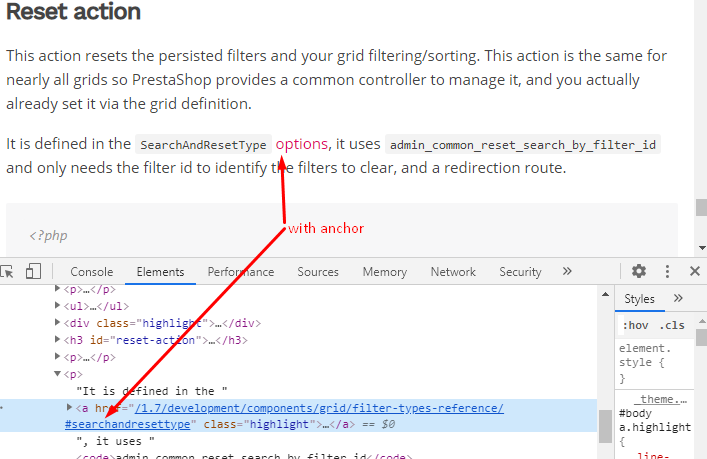Viewport: 707px width, 459px height.
Task: Open the DevTools three-dot menu
Action: [x=667, y=271]
